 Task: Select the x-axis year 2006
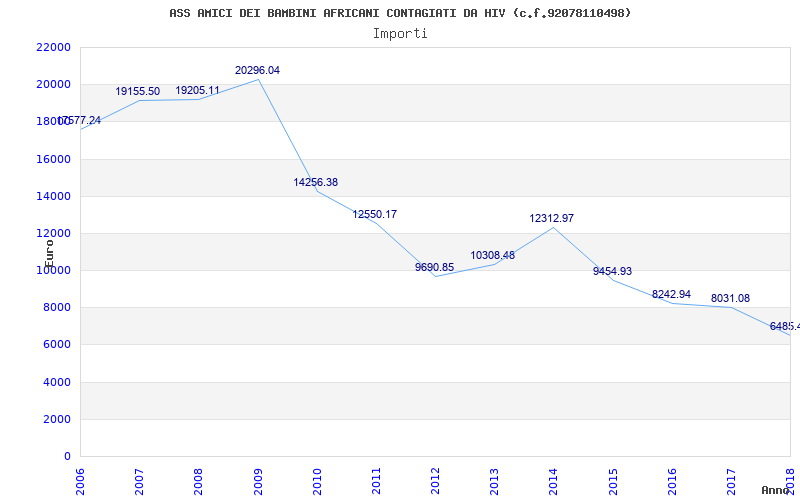81,481
